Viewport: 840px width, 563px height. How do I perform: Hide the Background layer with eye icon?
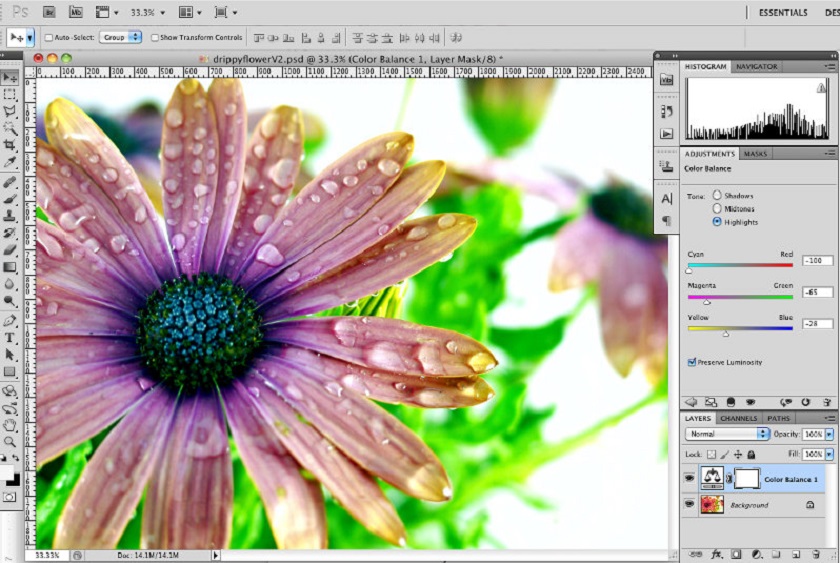point(689,506)
